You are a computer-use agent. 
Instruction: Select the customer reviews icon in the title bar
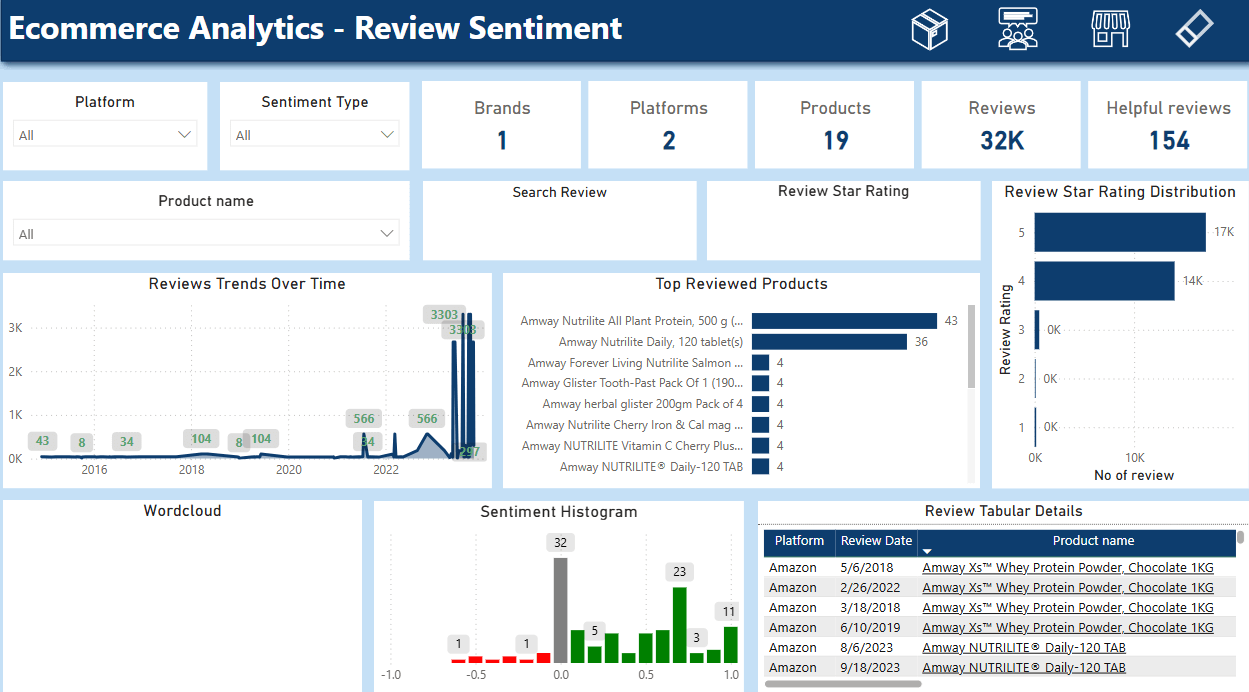tap(1017, 29)
